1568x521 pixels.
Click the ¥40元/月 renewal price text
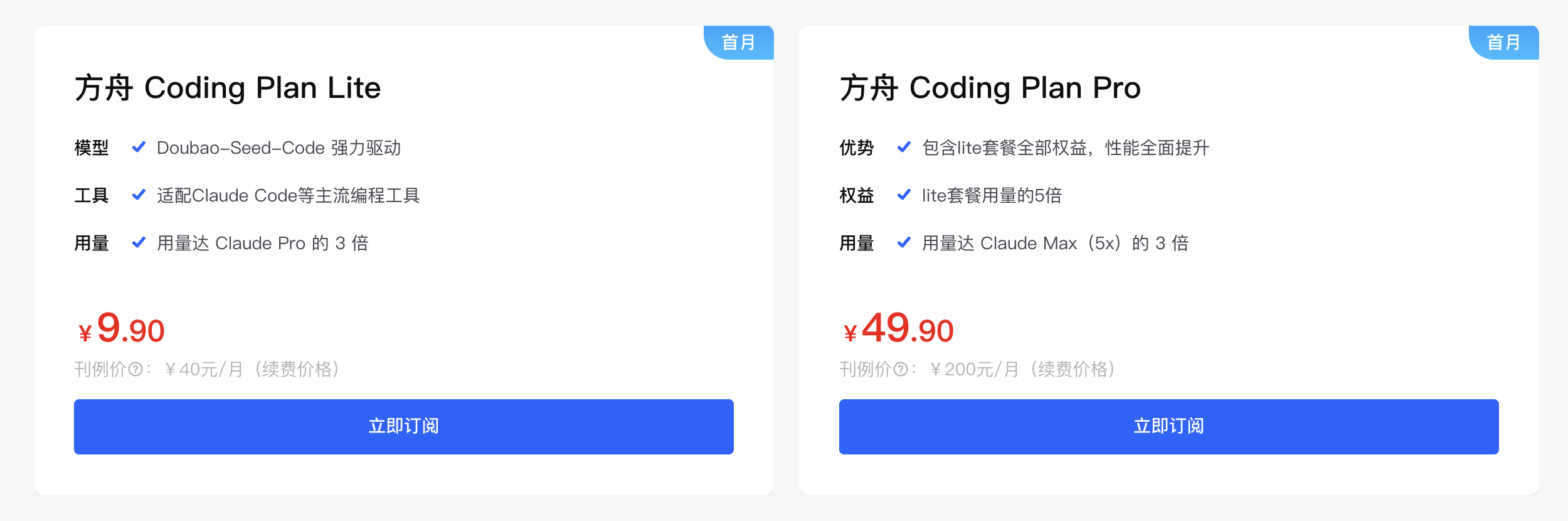(203, 369)
